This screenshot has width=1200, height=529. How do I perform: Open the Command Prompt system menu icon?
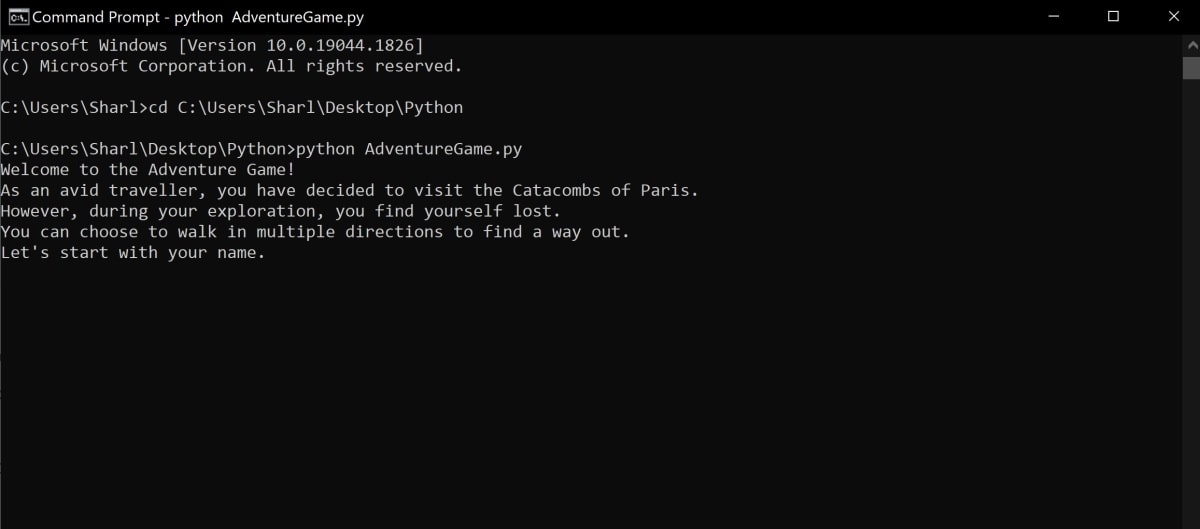point(17,17)
